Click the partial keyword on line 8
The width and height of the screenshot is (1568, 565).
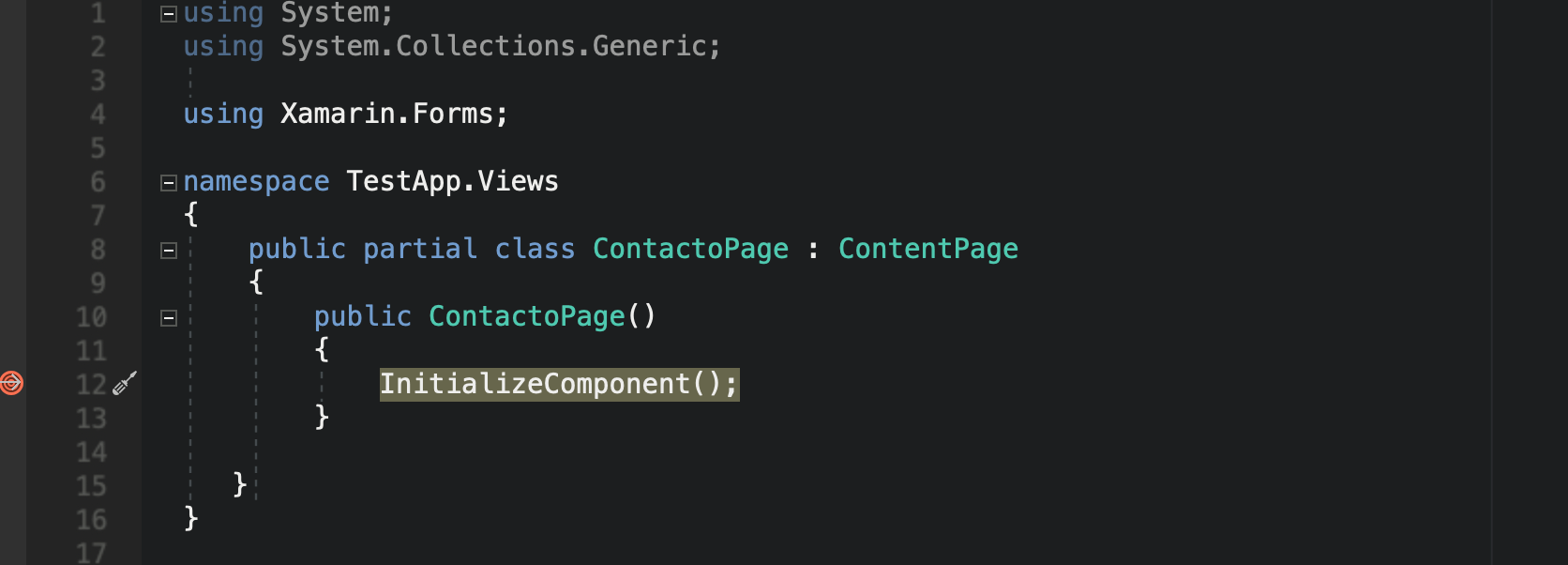(420, 249)
